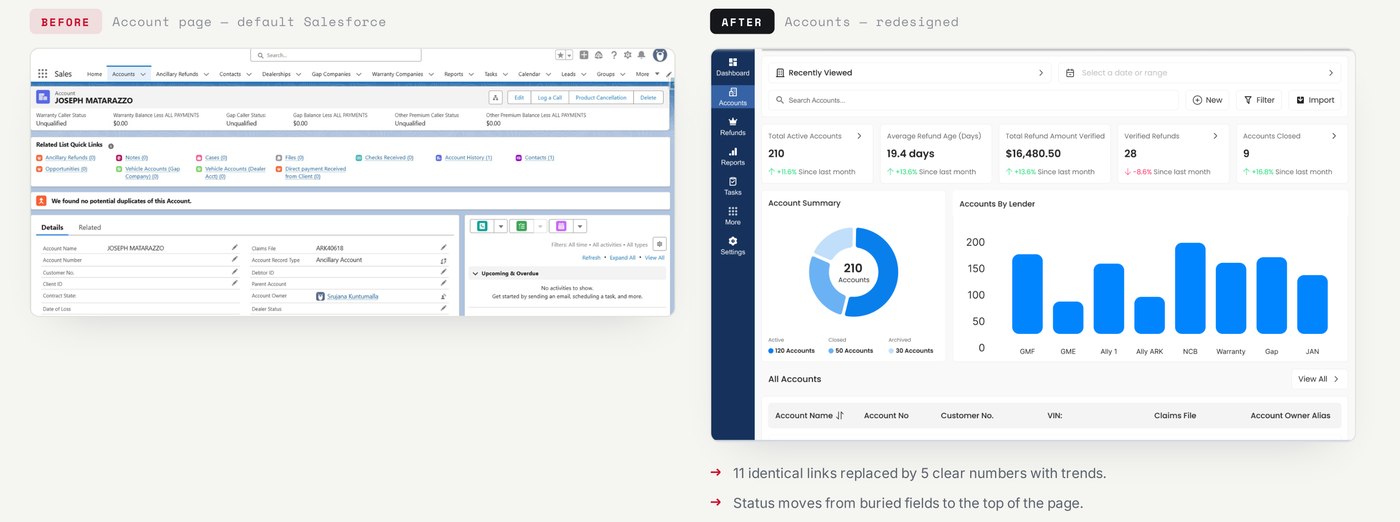Viewport: 1400px width, 522px height.
Task: Expand Verified Refunds card chevron
Action: tap(1215, 136)
